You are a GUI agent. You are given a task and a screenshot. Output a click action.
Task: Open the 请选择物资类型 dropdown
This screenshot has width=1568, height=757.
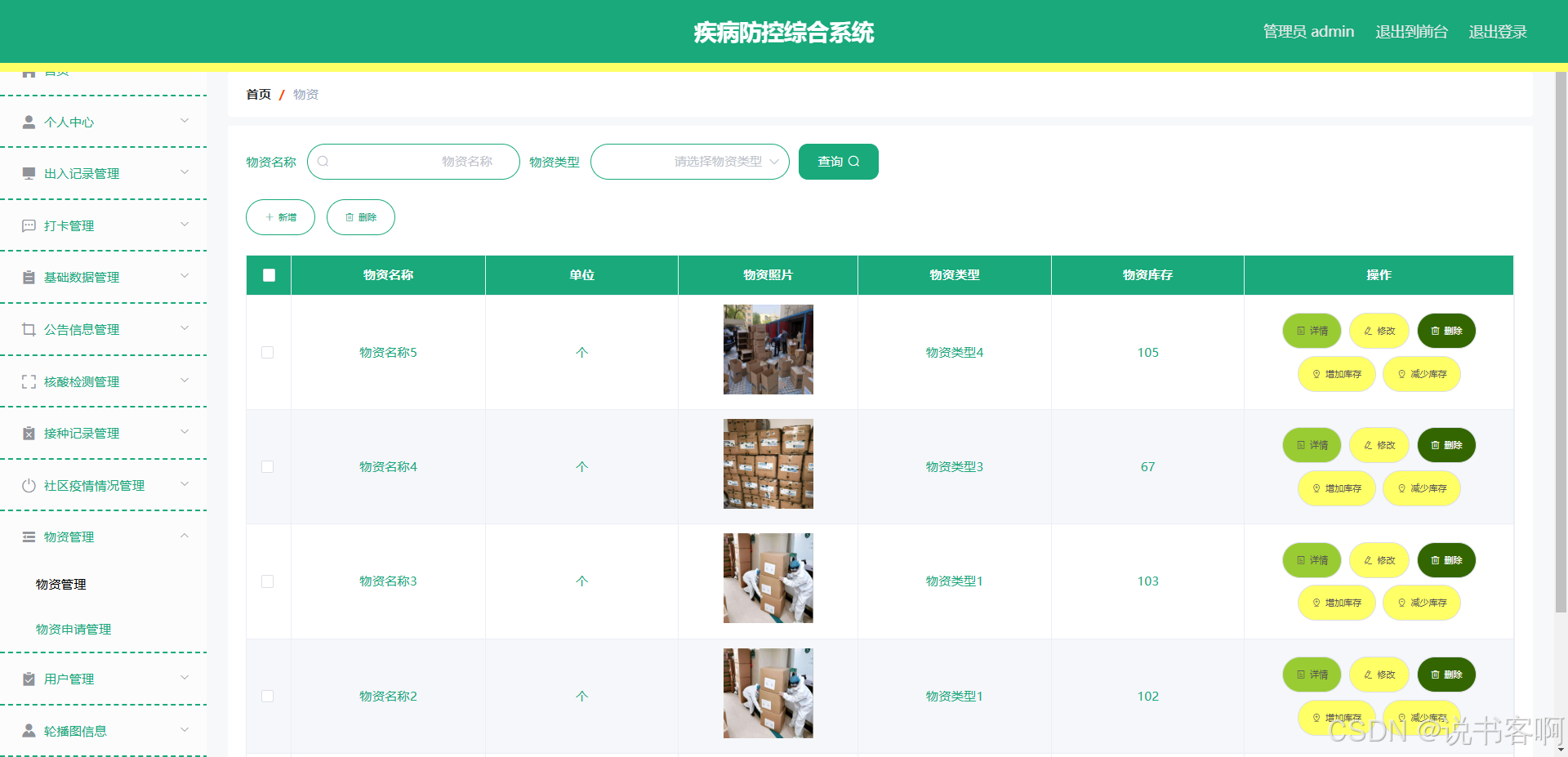[689, 162]
